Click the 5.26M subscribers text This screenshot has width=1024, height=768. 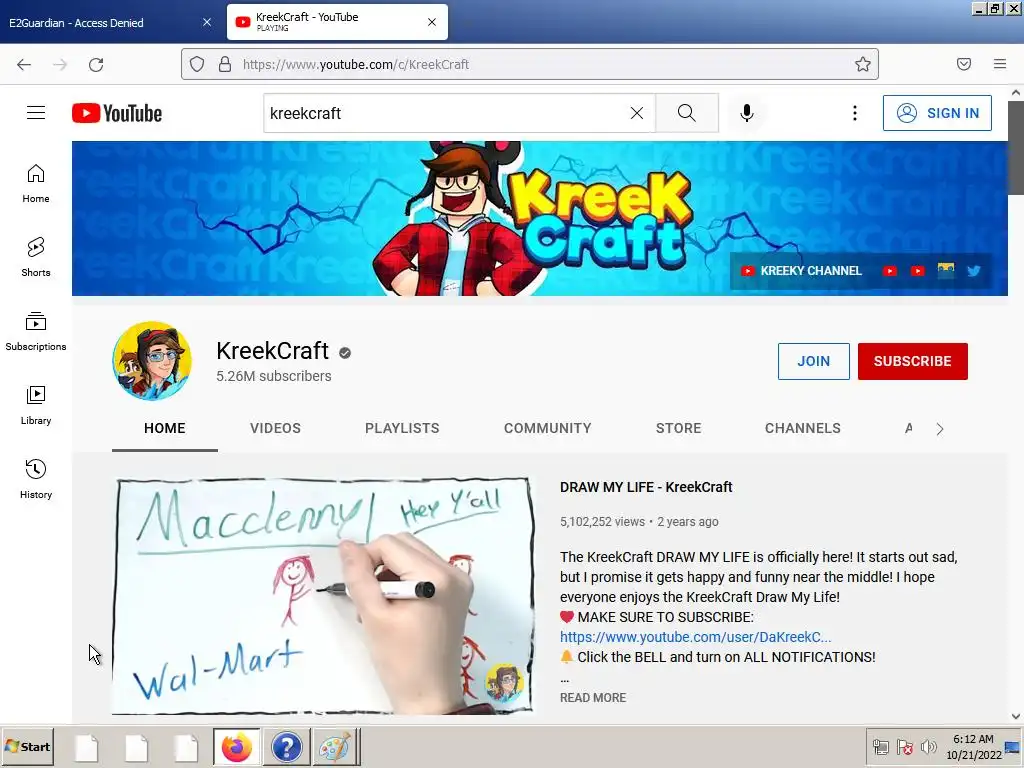[x=274, y=376]
